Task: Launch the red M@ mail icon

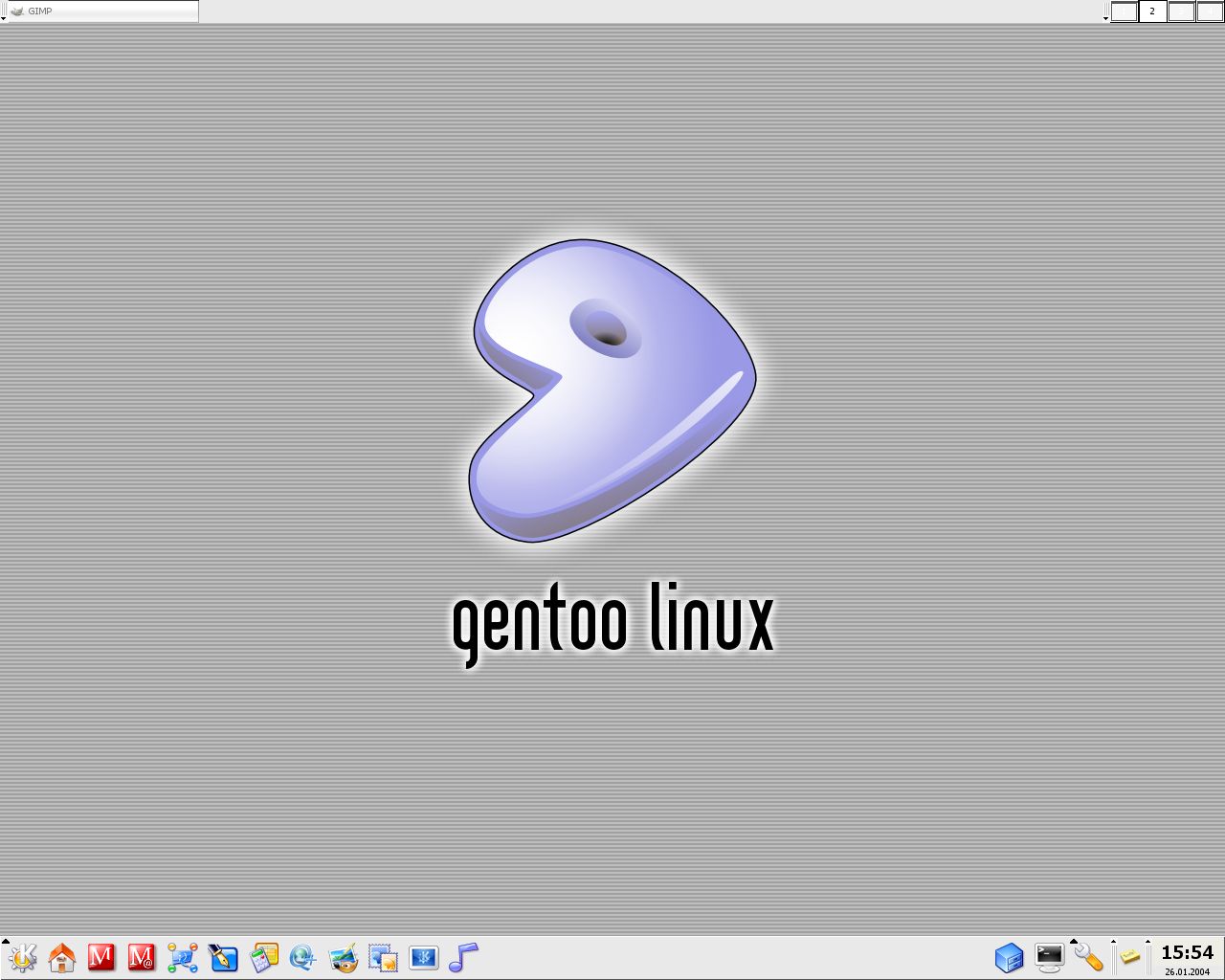Action: (142, 957)
